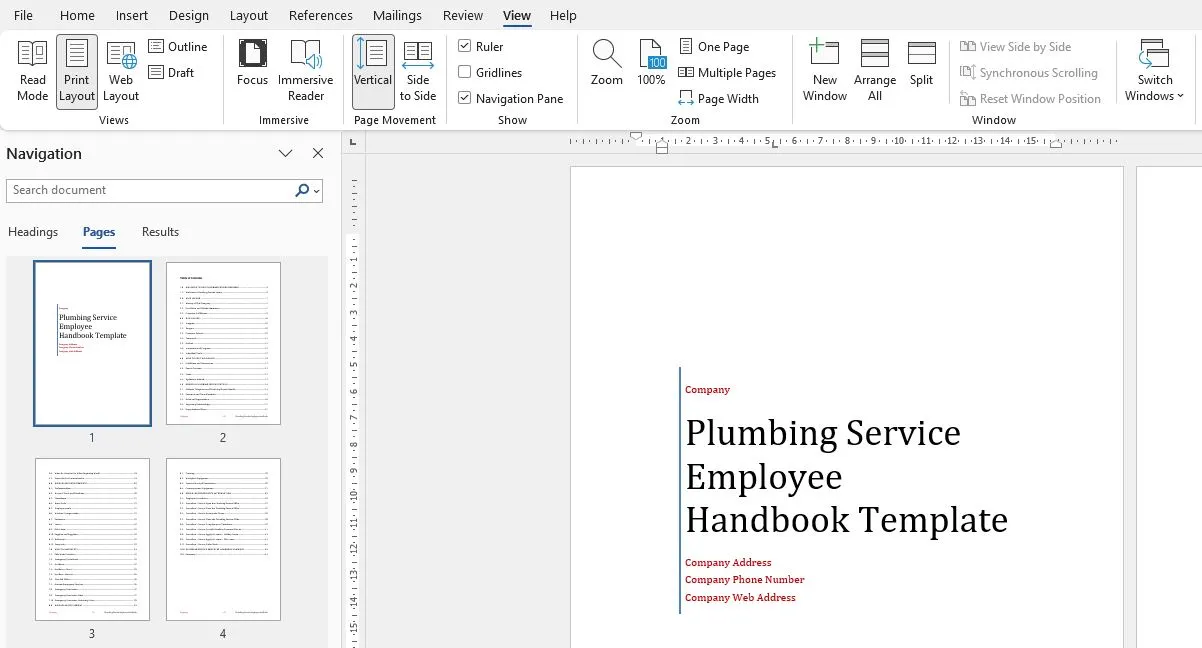Close the Navigation pane
This screenshot has height=648, width=1202.
pos(318,153)
